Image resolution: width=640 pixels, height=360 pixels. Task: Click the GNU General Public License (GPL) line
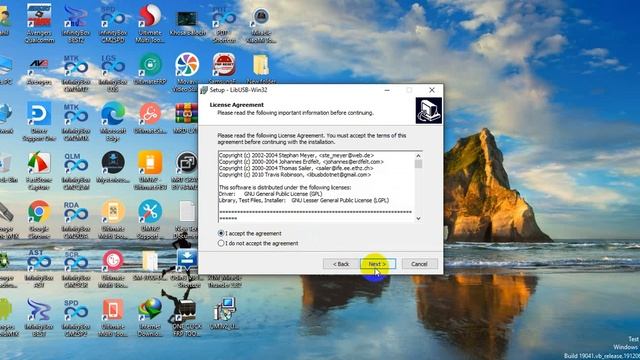point(271,194)
